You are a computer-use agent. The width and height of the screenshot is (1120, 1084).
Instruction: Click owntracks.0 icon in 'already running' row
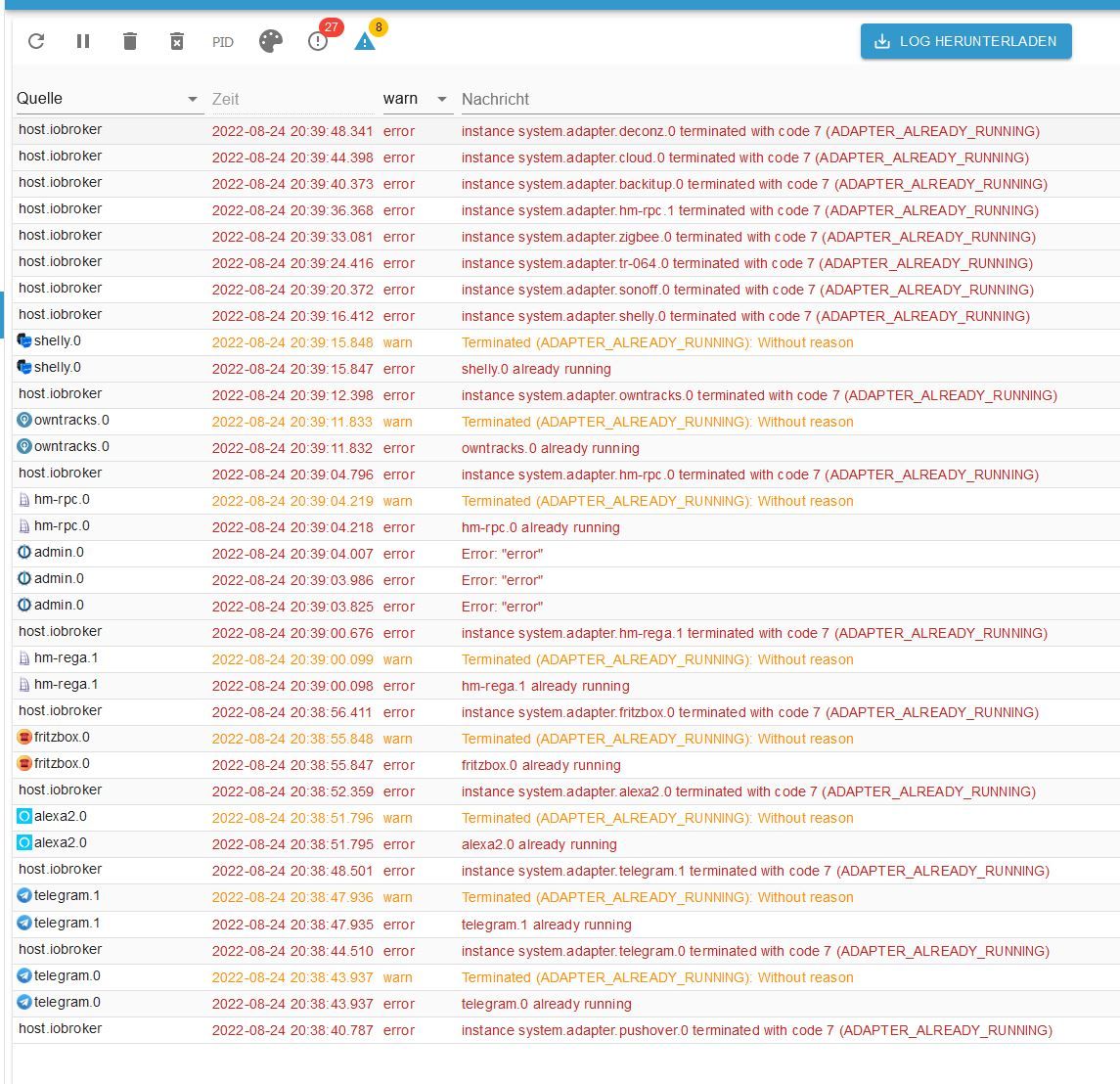(x=24, y=446)
